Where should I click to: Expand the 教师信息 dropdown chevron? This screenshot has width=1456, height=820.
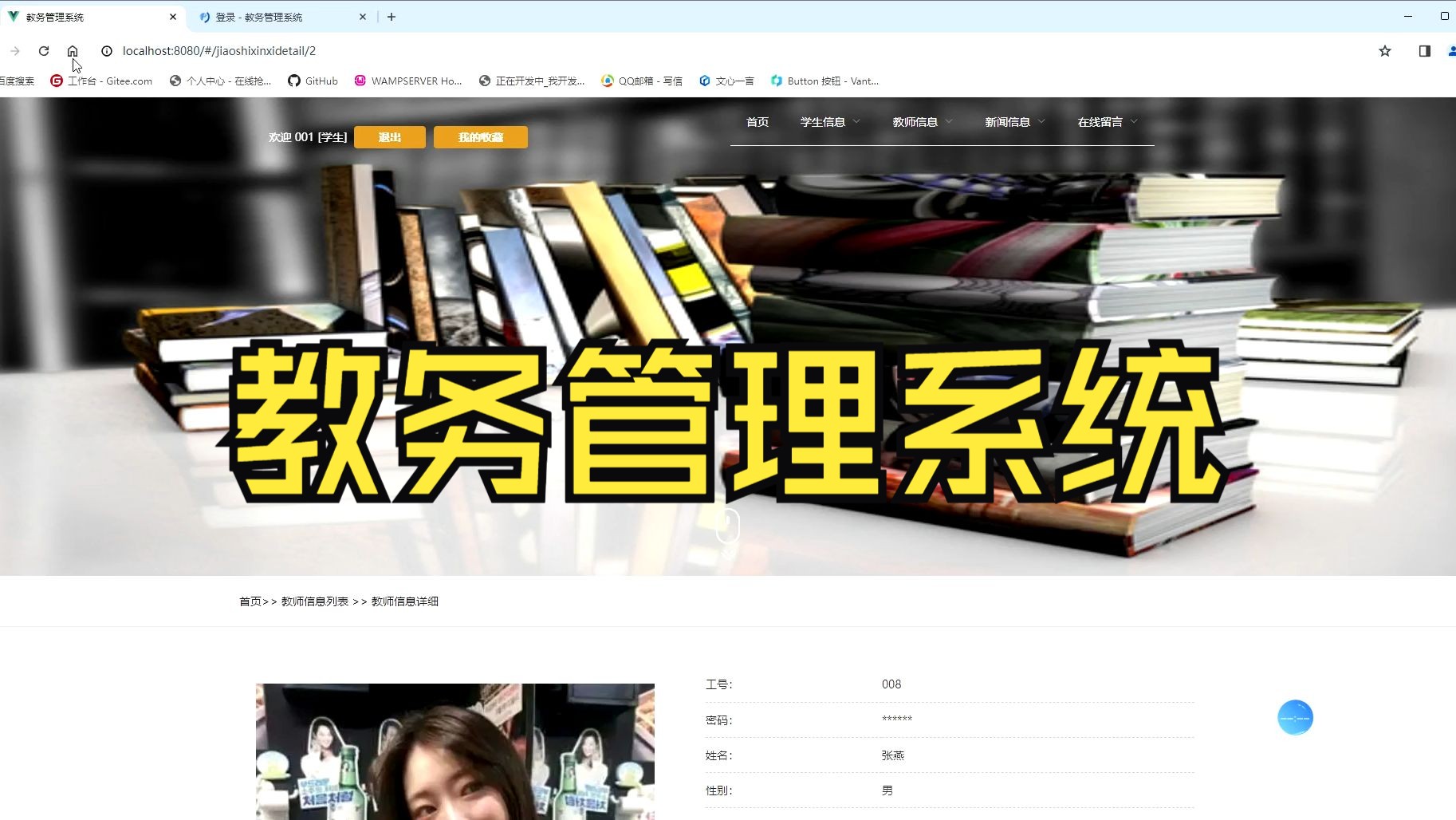(x=949, y=122)
